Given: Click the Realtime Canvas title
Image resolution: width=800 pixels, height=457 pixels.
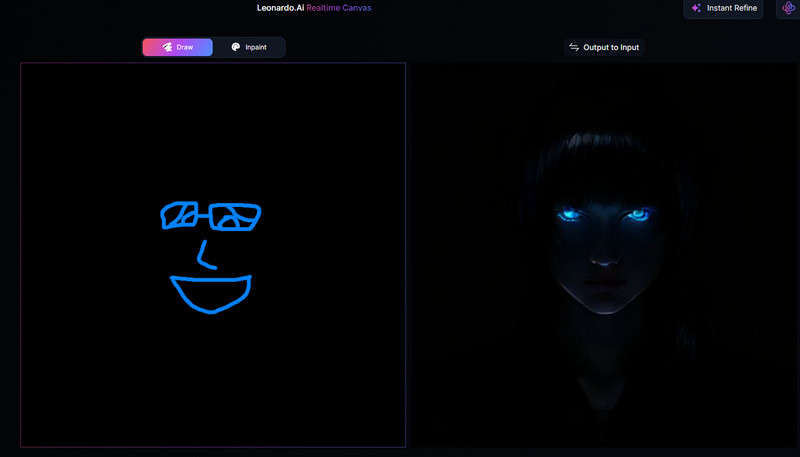Looking at the screenshot, I should [338, 8].
